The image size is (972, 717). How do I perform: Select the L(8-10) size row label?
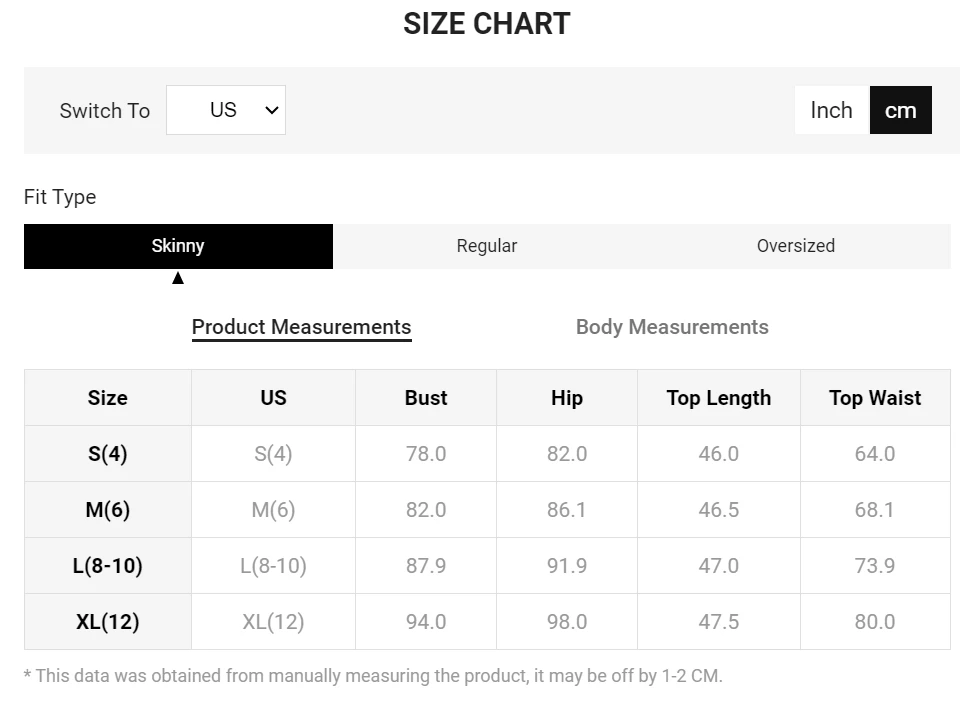point(108,566)
